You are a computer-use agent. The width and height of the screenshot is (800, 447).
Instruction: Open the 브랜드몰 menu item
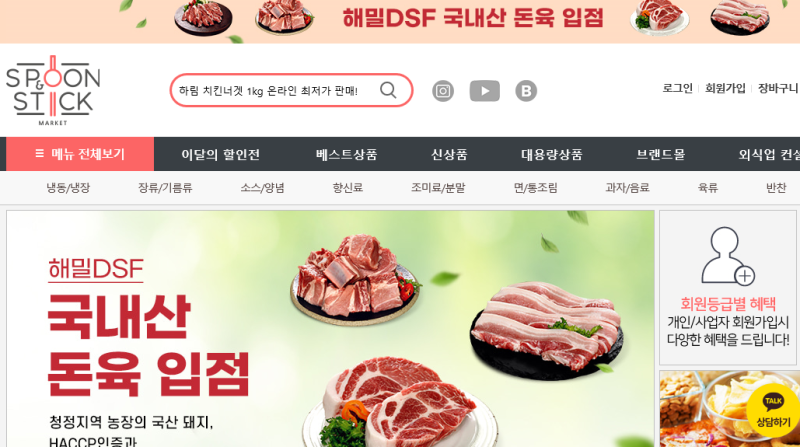(660, 154)
